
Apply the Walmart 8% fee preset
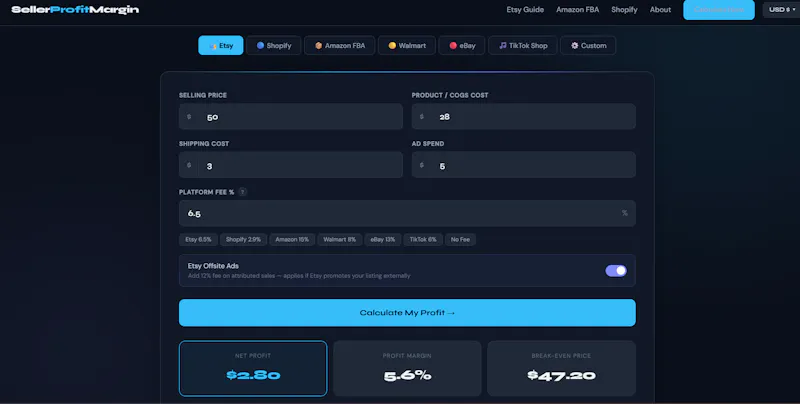click(x=340, y=239)
